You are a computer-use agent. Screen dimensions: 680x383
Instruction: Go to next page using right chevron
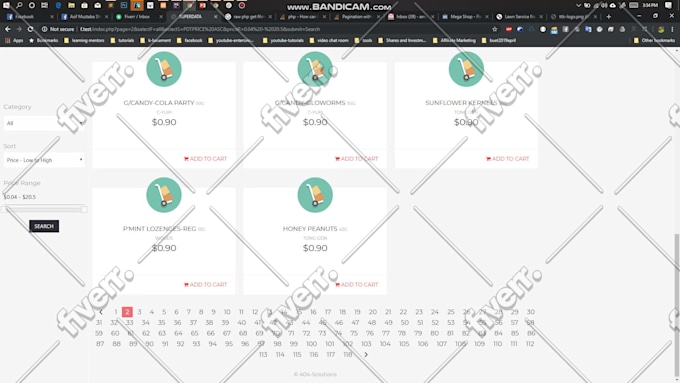(x=366, y=354)
